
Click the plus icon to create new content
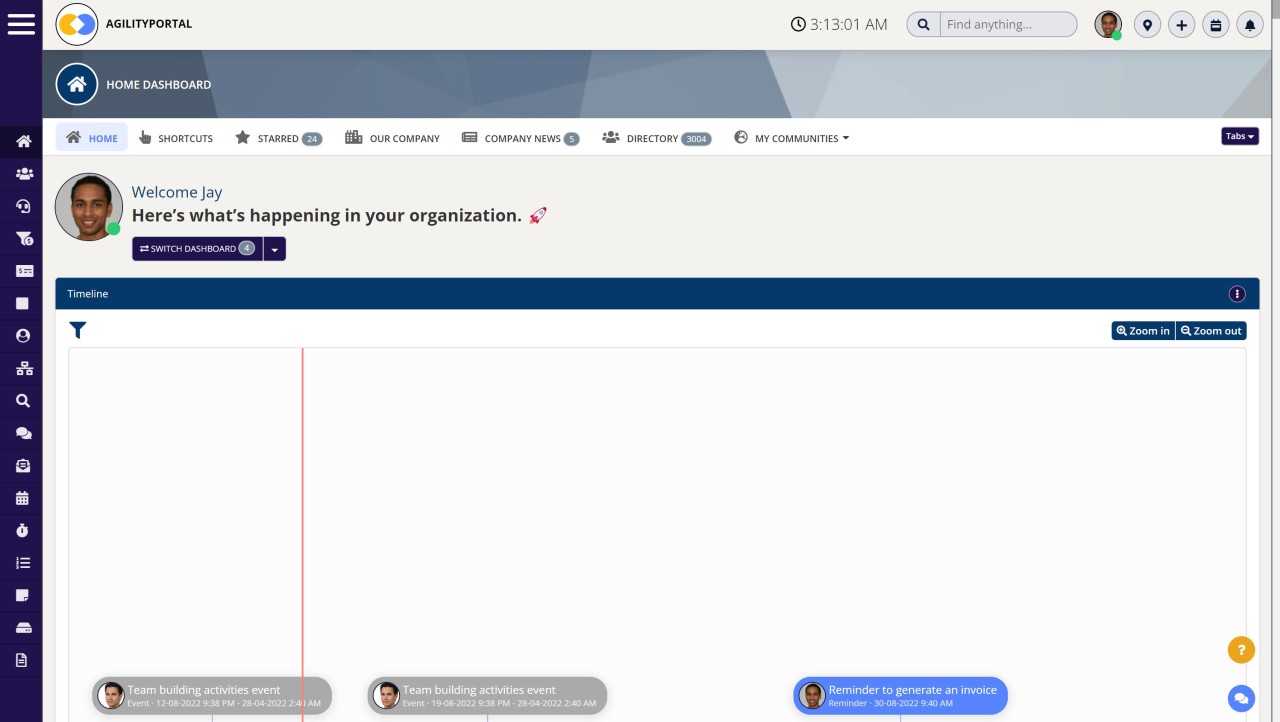pos(1181,24)
